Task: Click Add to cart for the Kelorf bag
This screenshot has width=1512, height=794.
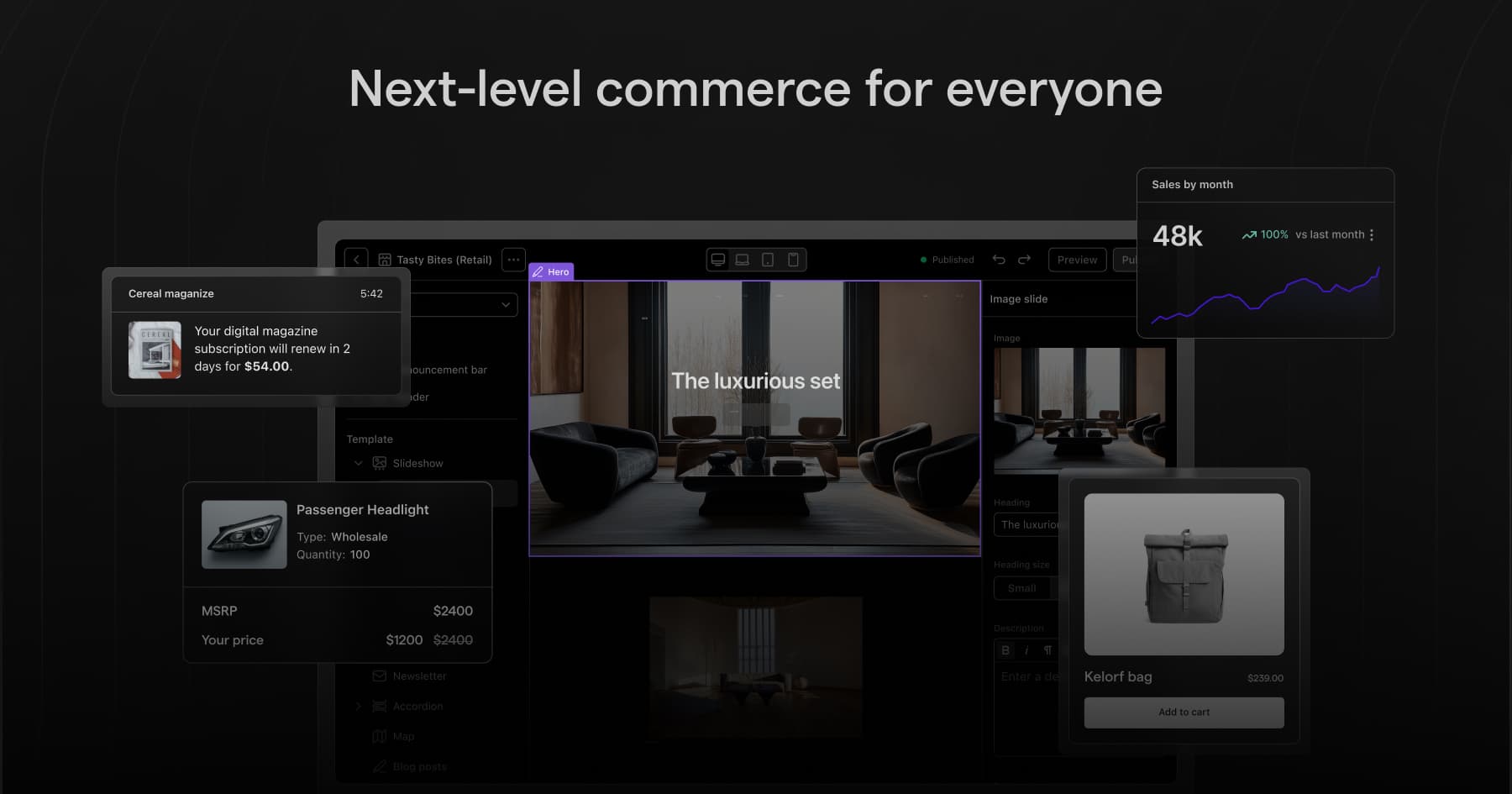Action: click(1184, 712)
